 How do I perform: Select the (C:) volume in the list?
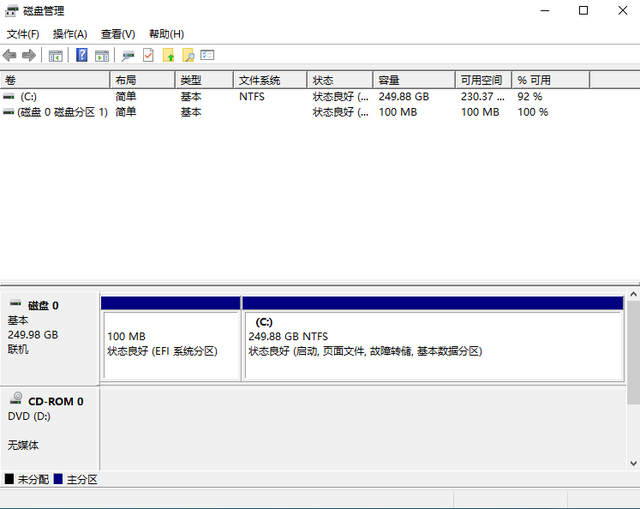(x=29, y=97)
